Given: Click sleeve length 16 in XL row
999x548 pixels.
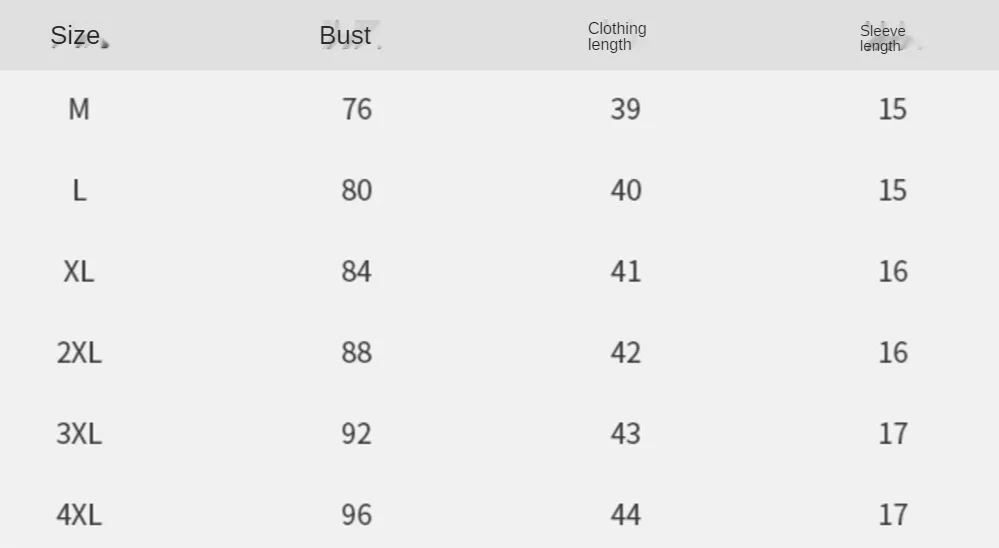Looking at the screenshot, I should click(893, 271).
